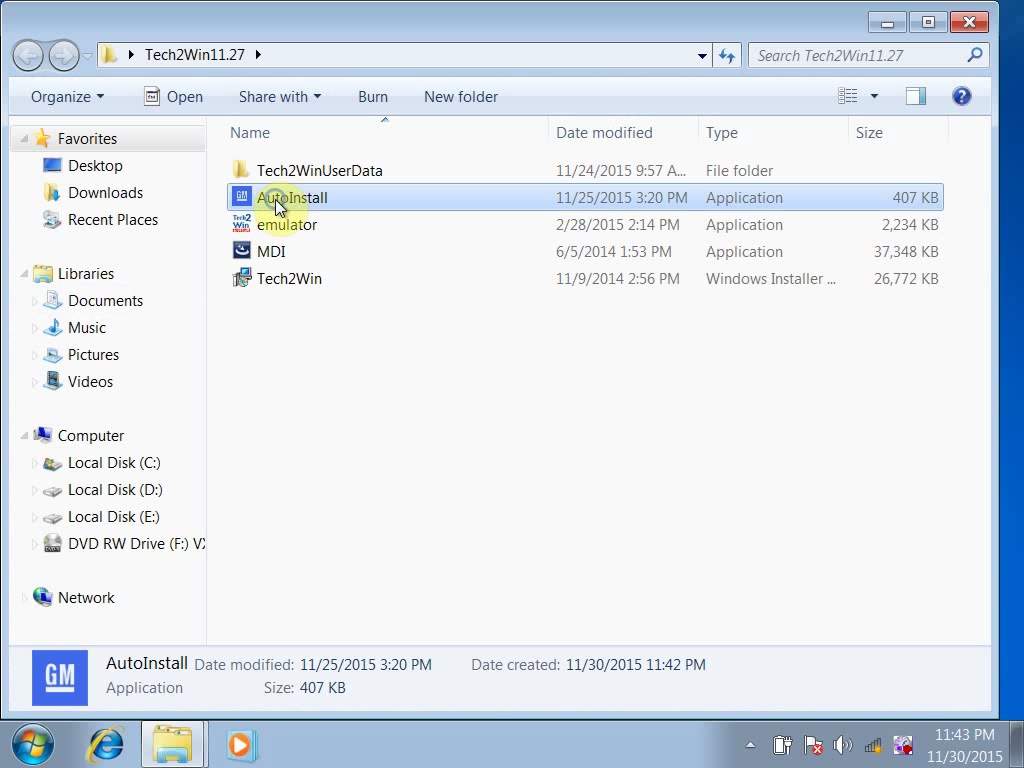Click the blue Help question mark icon
Viewport: 1024px width, 768px height.
[x=961, y=96]
